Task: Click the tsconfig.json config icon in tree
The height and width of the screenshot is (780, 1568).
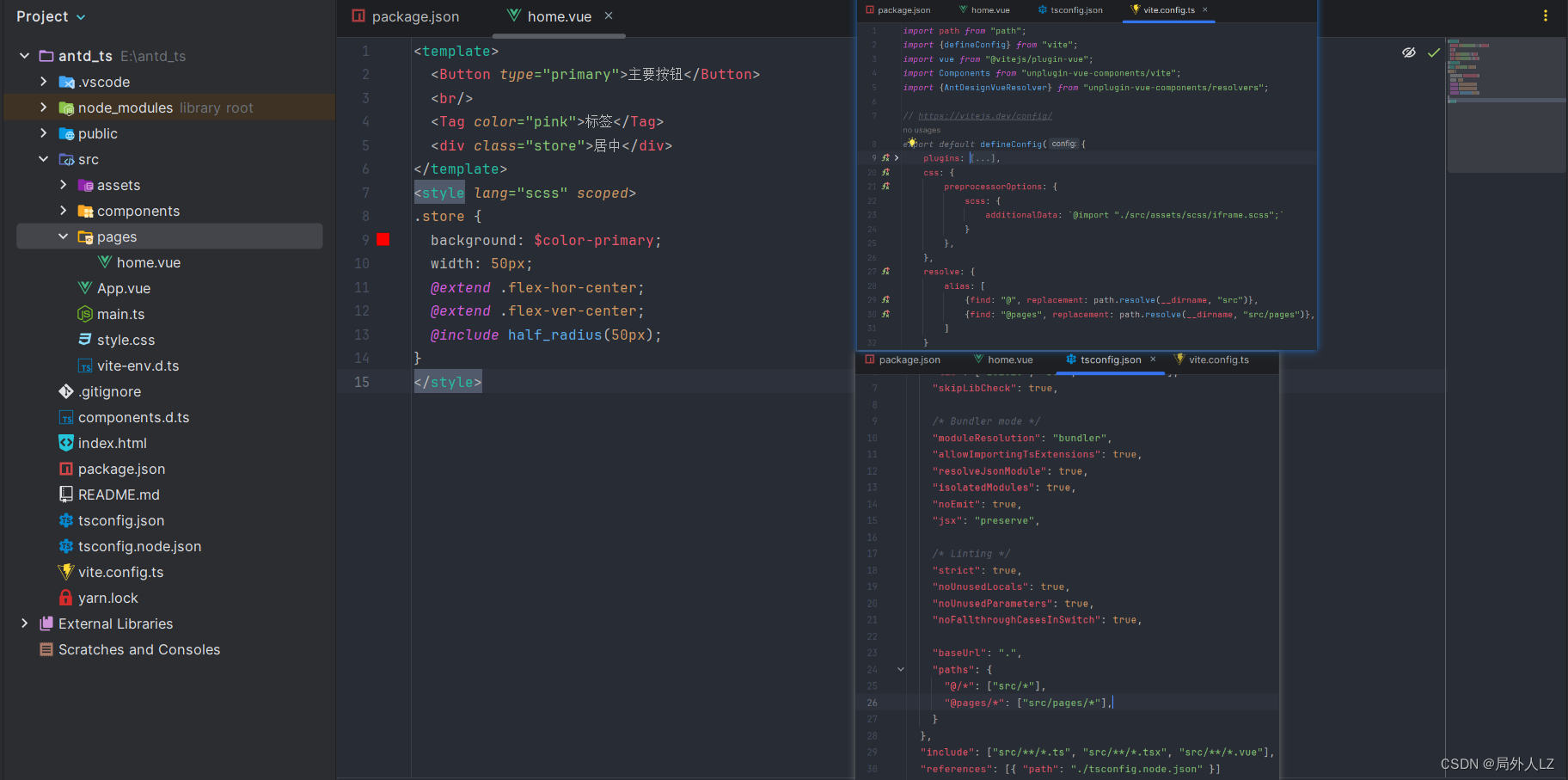Action: coord(66,520)
